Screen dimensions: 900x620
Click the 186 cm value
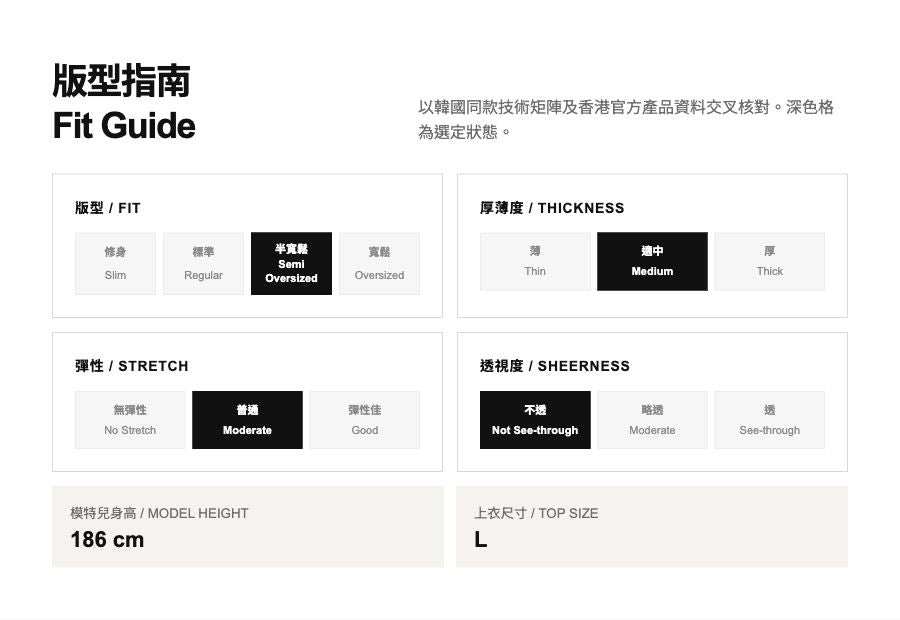point(107,540)
